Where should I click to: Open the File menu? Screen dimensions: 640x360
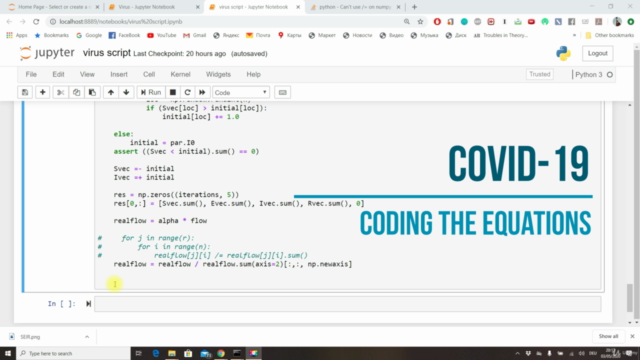31,74
